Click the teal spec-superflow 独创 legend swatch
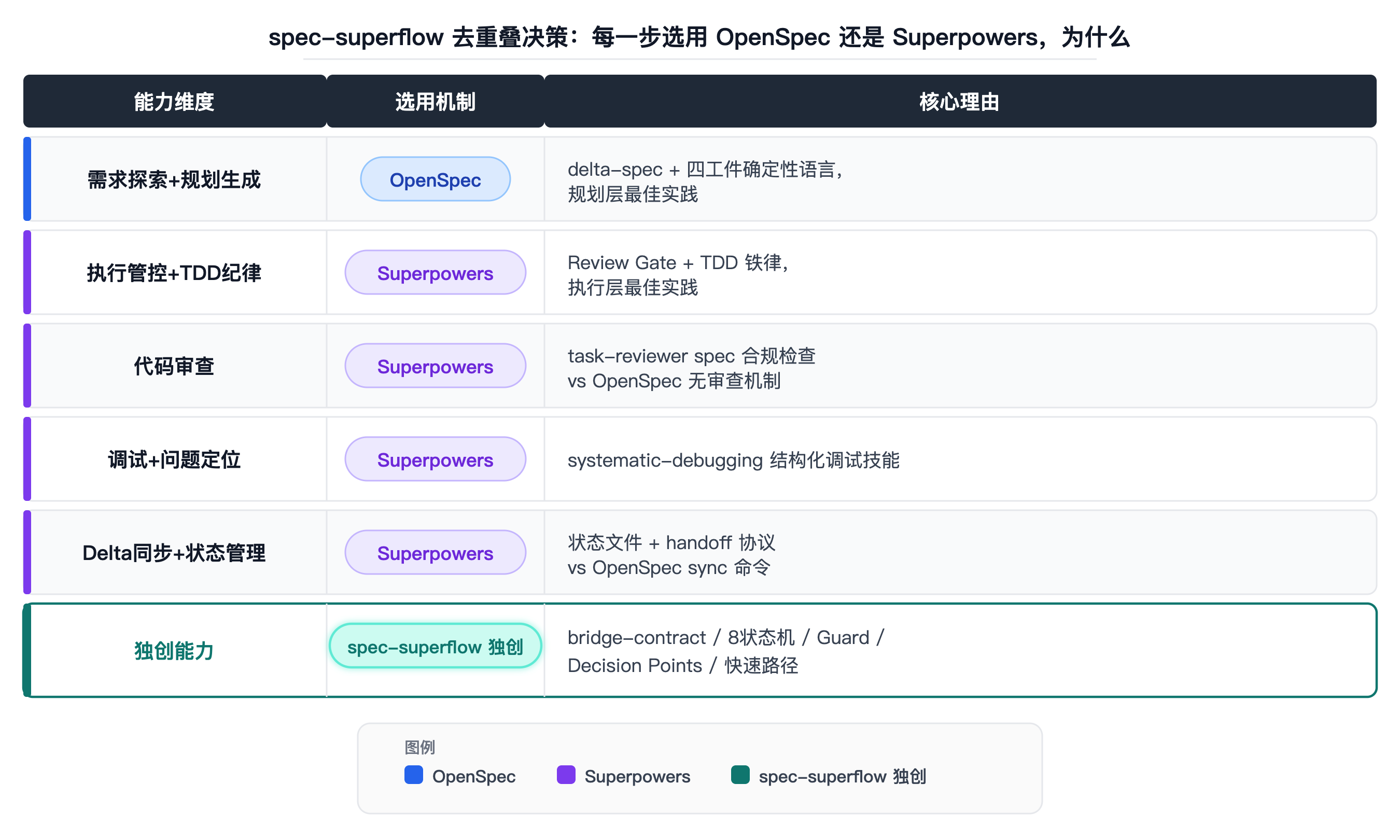The image size is (1400, 840). coord(740,775)
